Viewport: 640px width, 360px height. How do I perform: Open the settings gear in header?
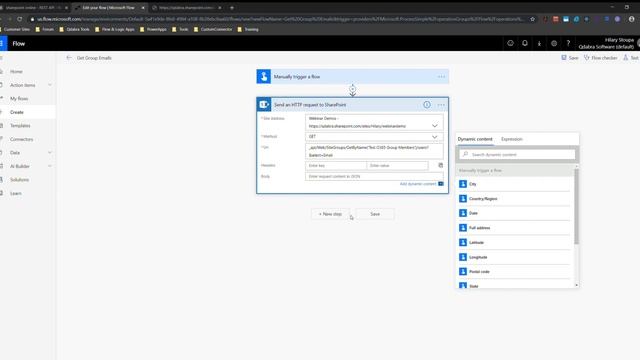(554, 43)
